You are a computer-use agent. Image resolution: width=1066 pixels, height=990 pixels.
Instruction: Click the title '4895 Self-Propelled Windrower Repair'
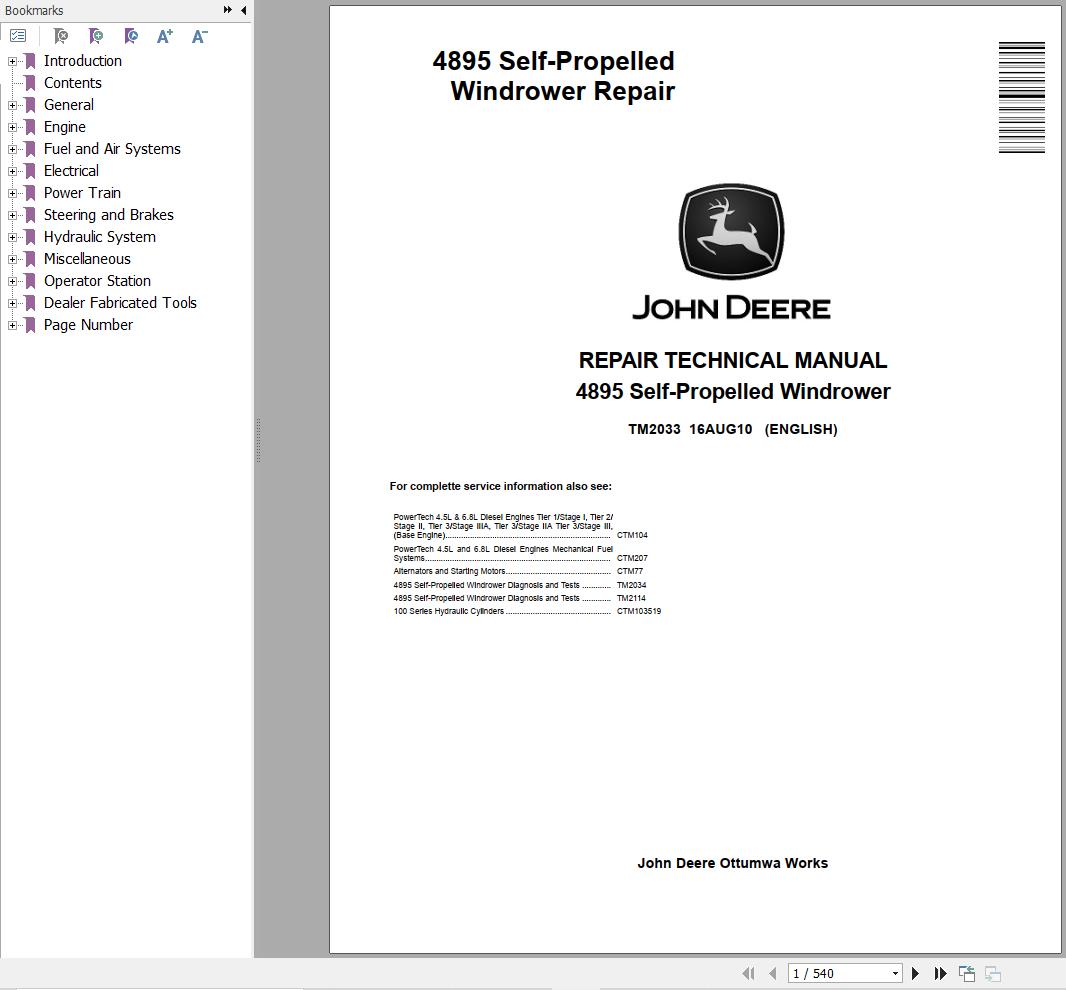[554, 75]
